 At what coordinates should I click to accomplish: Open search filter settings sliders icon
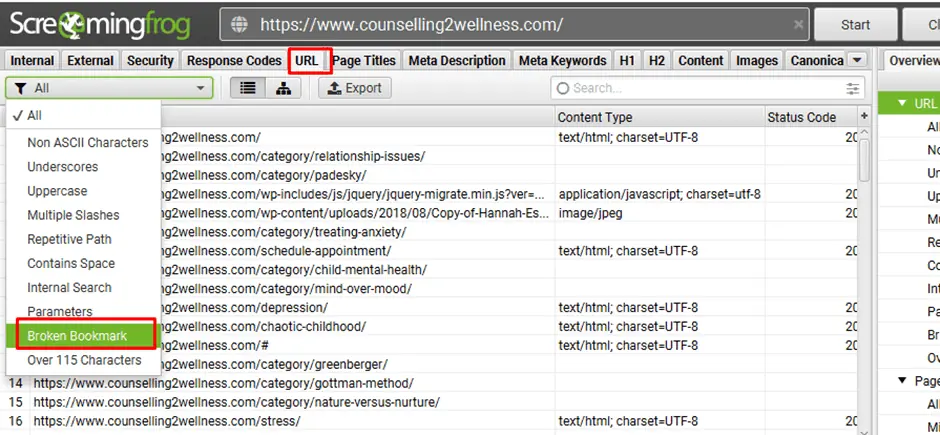tap(852, 89)
